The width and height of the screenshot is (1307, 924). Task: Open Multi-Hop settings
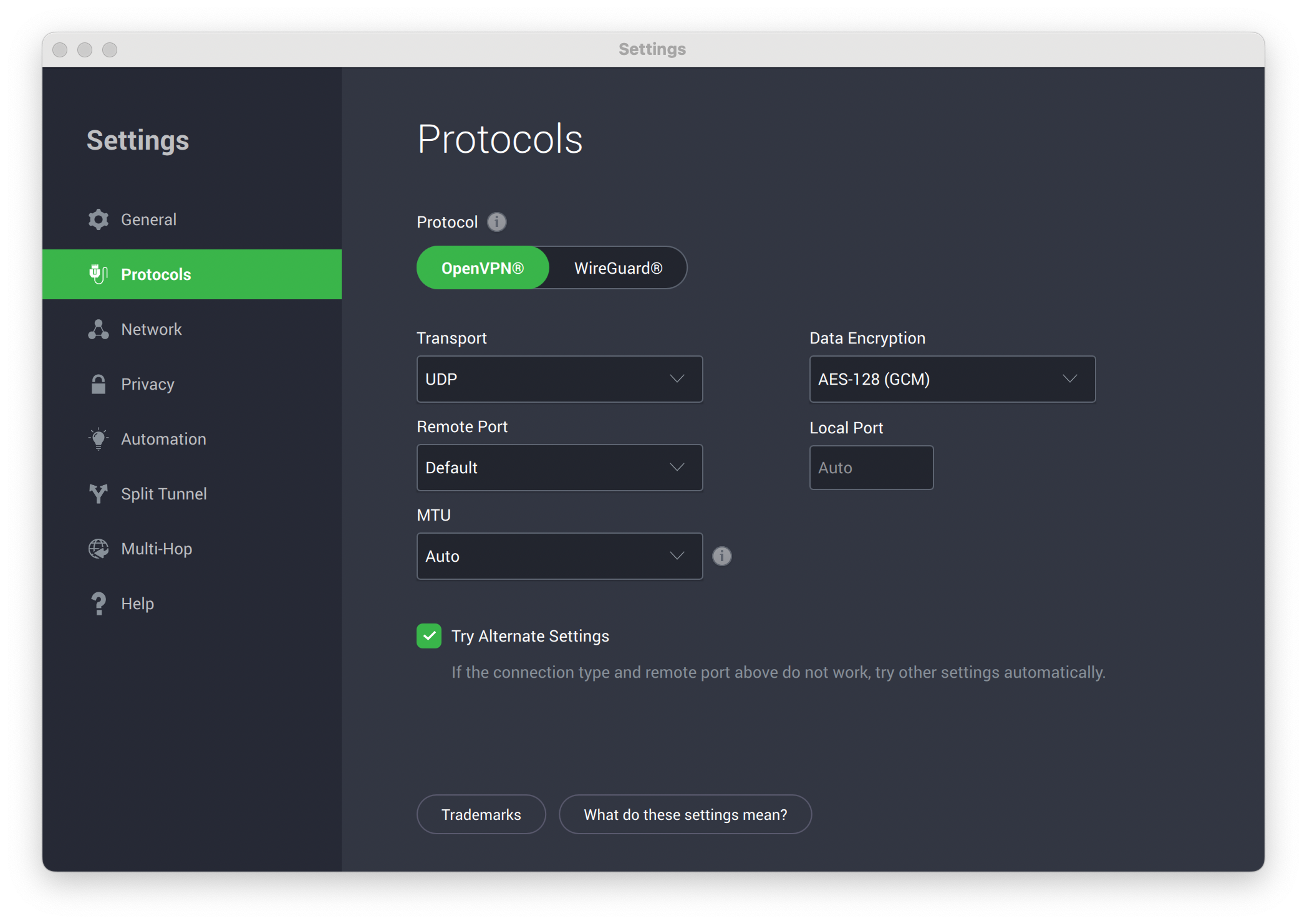point(192,549)
